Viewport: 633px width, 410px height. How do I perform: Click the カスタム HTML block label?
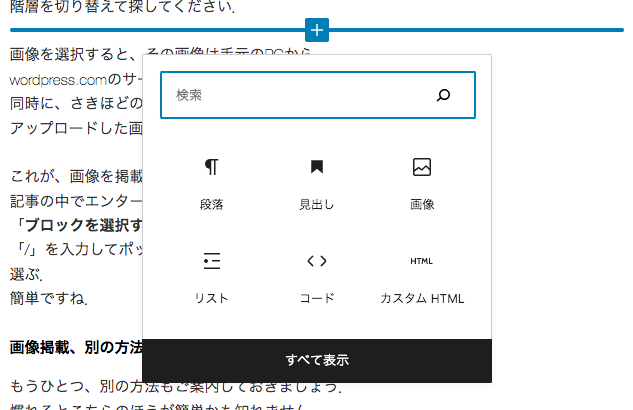(x=422, y=298)
